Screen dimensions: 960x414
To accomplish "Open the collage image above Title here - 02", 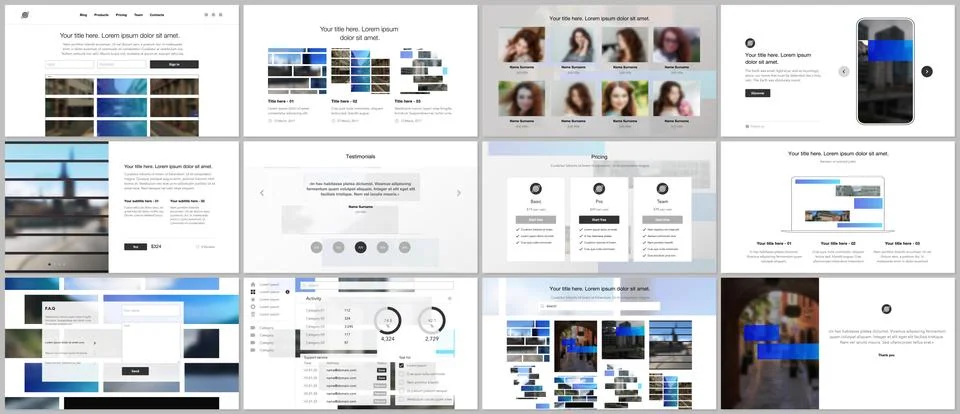I will (x=361, y=71).
